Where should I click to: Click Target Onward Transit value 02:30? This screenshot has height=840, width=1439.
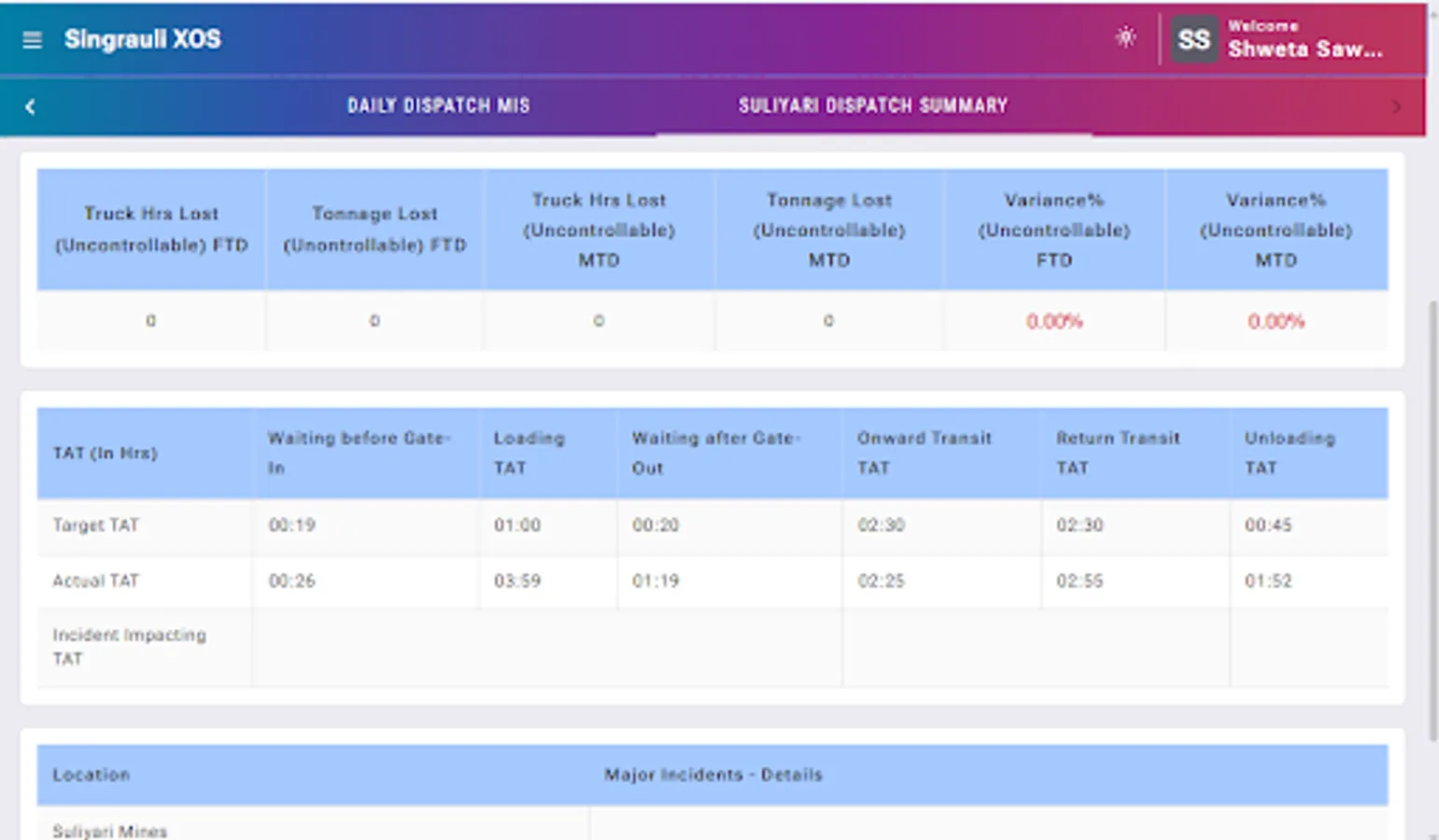point(882,525)
